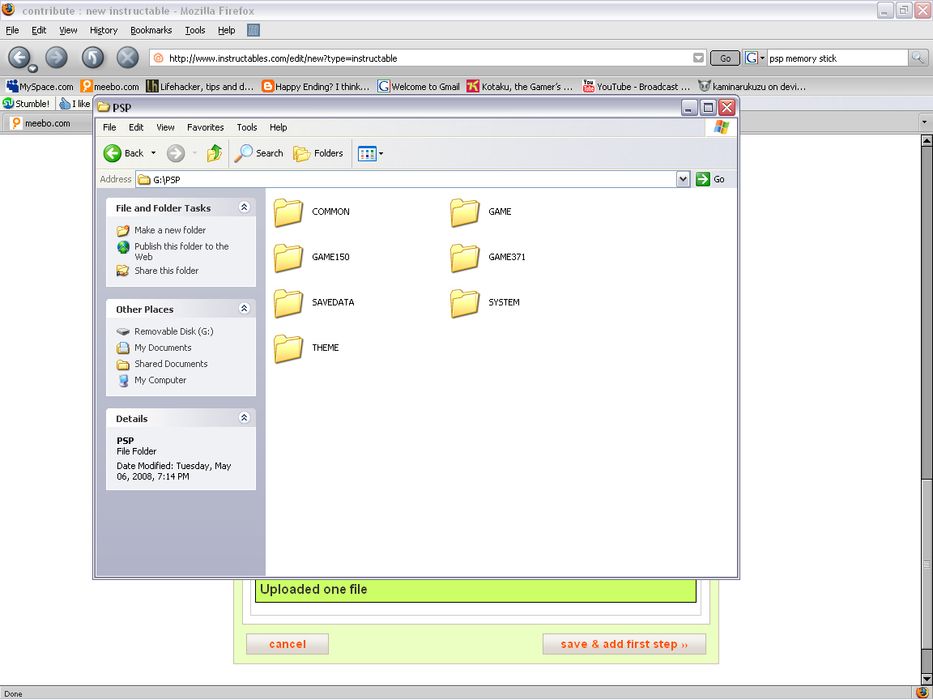Open Explorer's View menu
The image size is (933, 700).
(x=165, y=127)
